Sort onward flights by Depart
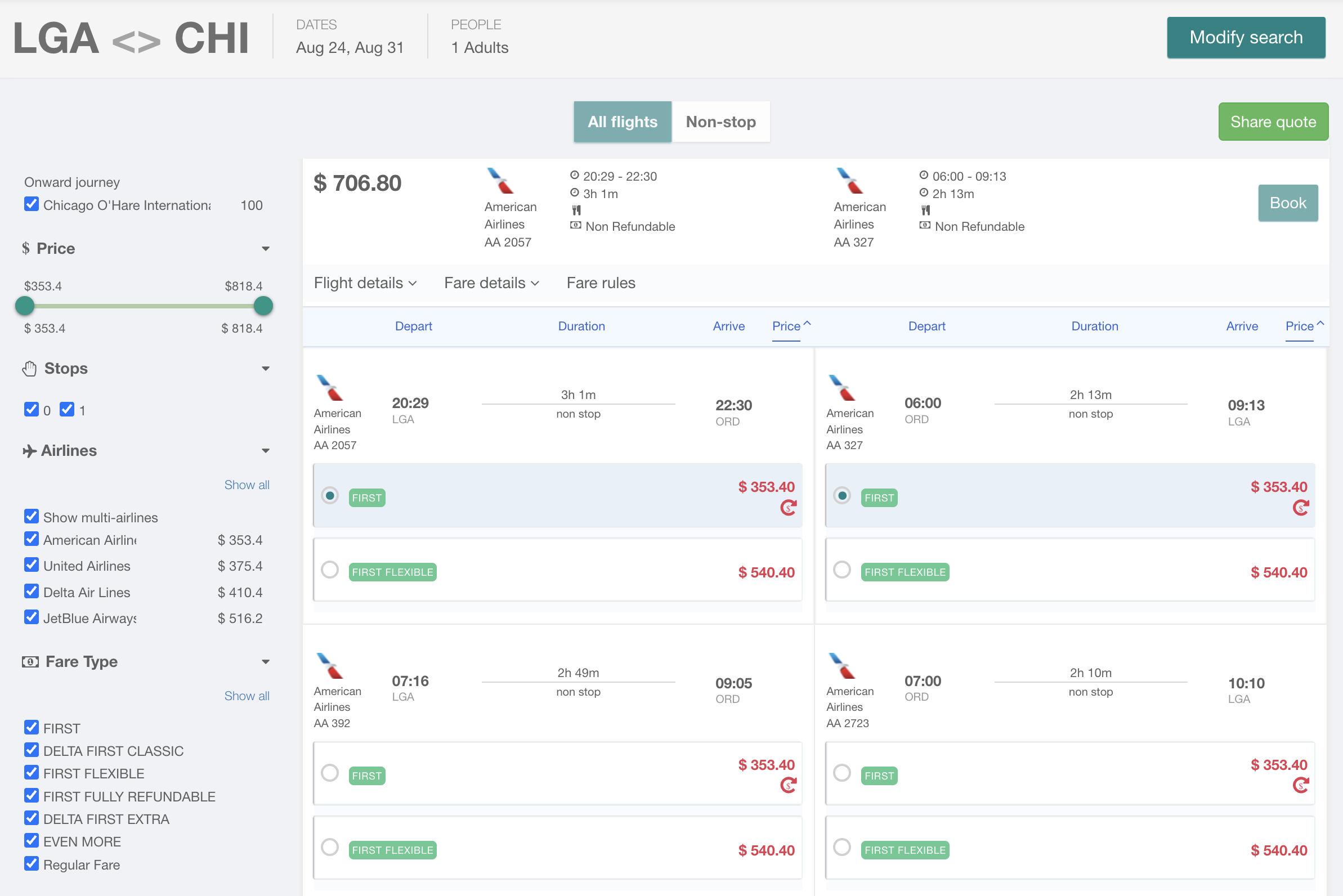Screen dimensions: 1343x896 click(414, 326)
